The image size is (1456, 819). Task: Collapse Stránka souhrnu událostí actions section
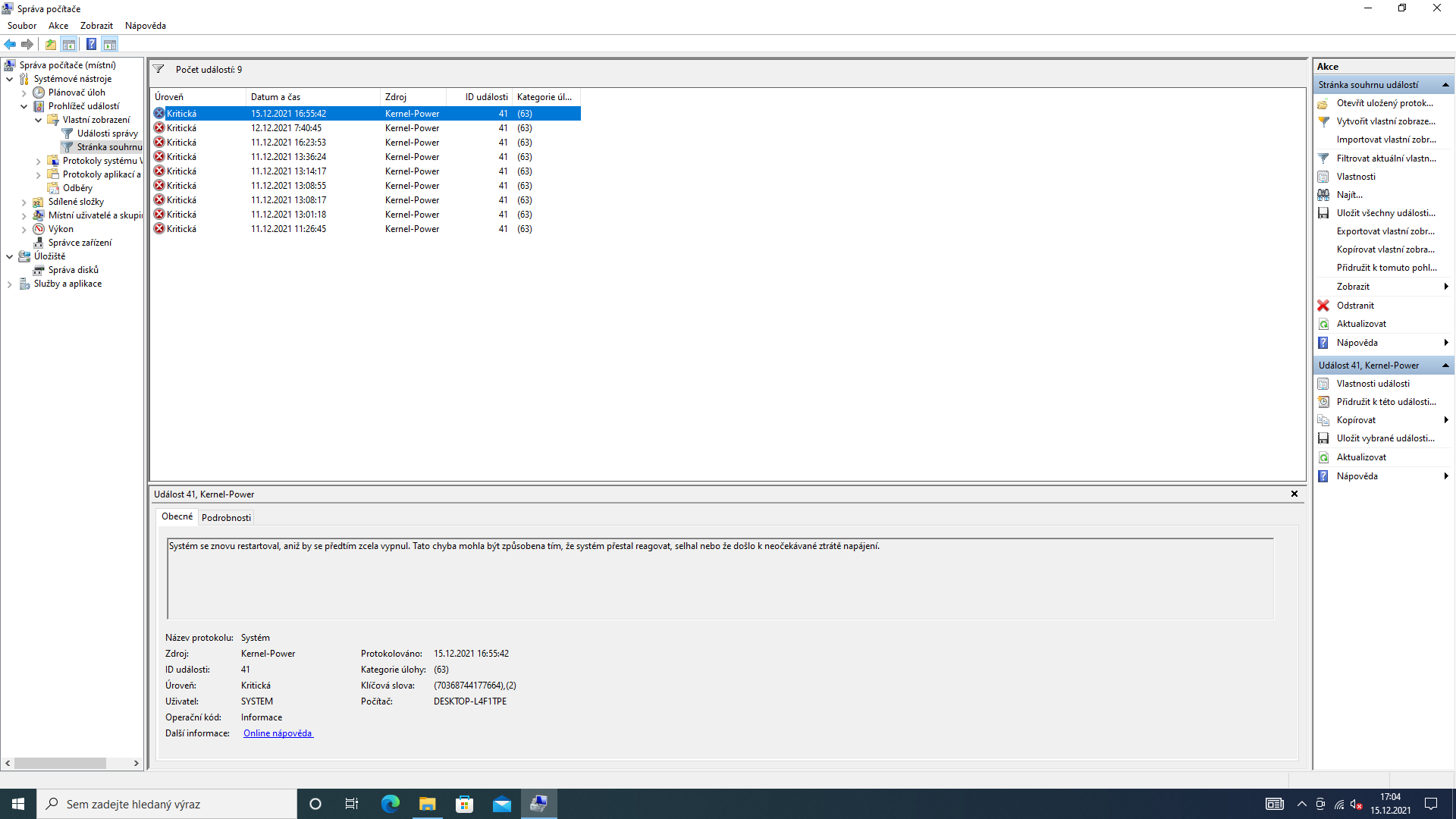click(x=1445, y=85)
